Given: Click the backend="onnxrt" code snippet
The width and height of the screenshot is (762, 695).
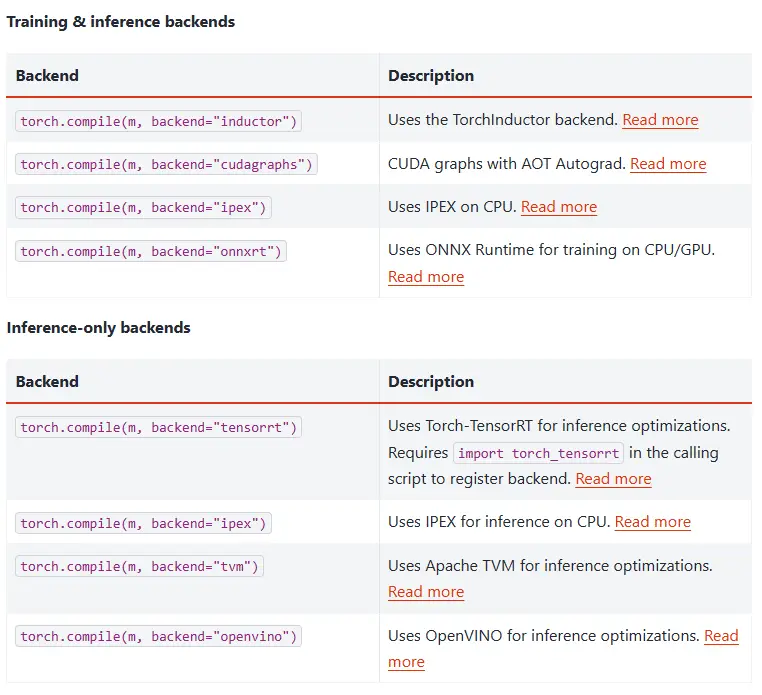Looking at the screenshot, I should (x=150, y=252).
